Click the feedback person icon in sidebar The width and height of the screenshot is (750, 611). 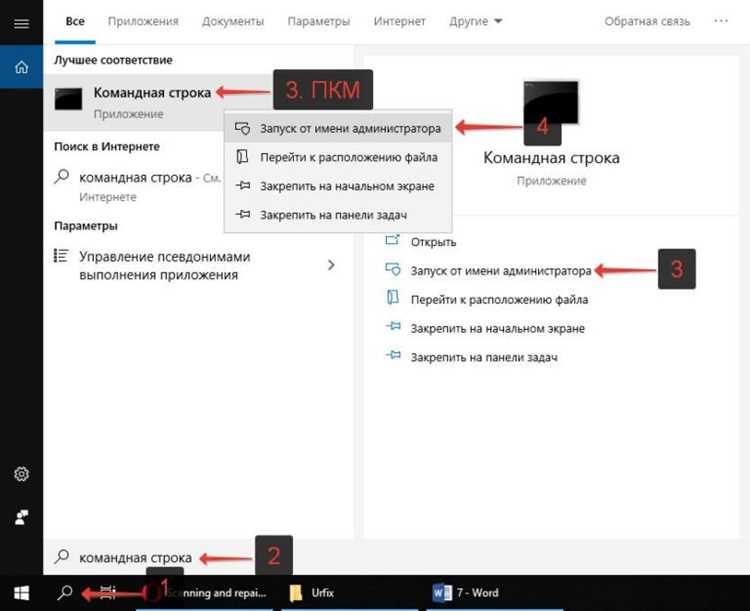coord(21,517)
